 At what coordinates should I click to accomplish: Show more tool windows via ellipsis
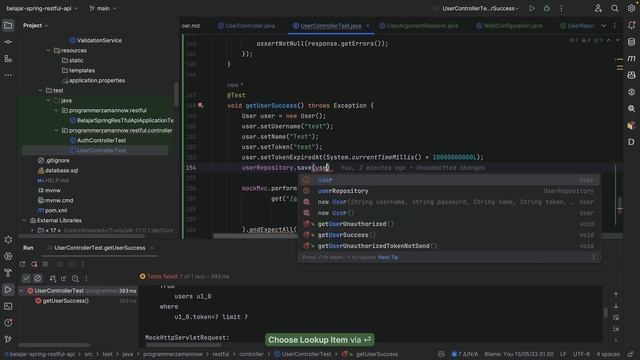pyautogui.click(x=8, y=75)
